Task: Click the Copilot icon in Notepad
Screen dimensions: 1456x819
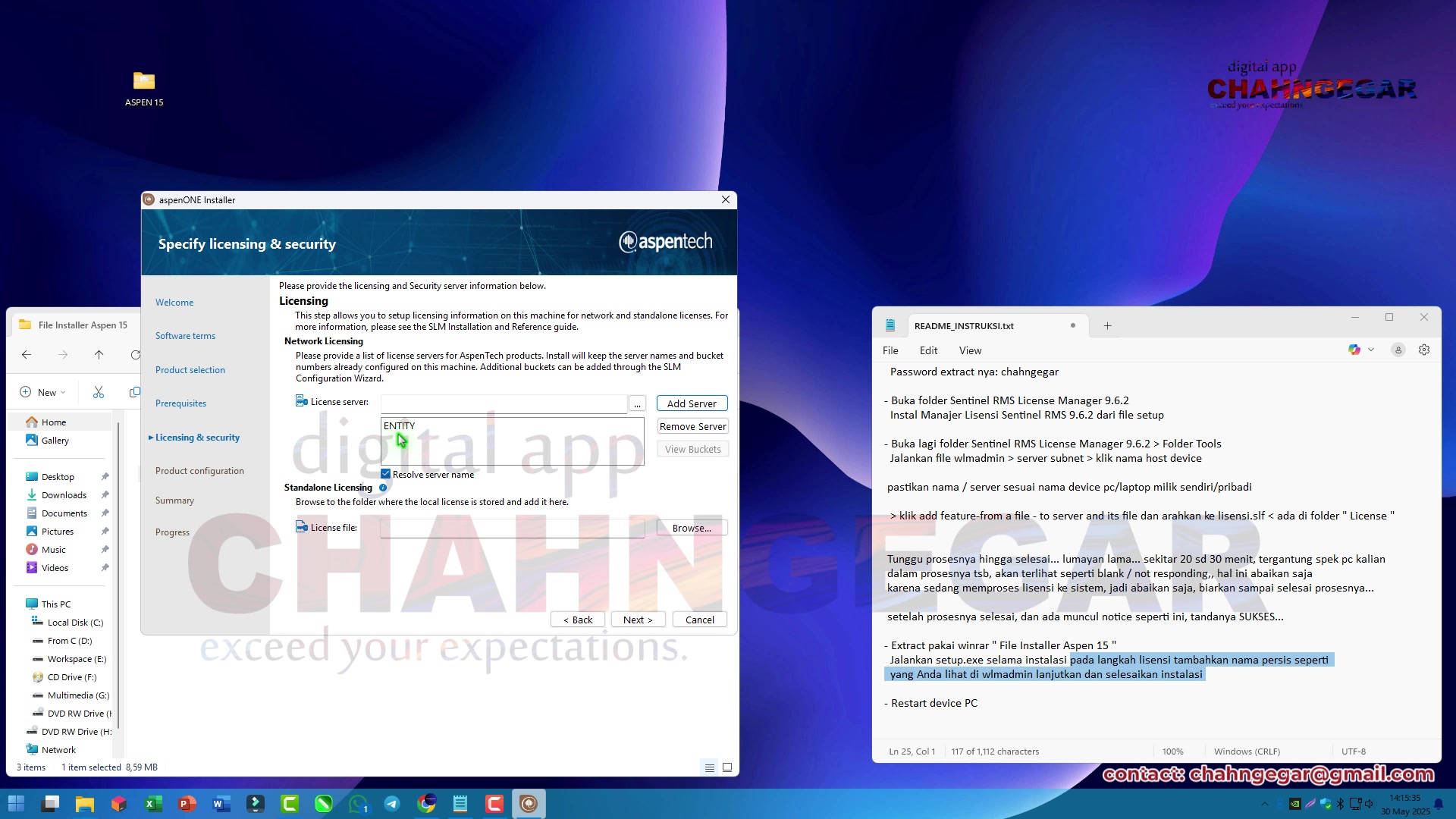Action: pyautogui.click(x=1354, y=350)
